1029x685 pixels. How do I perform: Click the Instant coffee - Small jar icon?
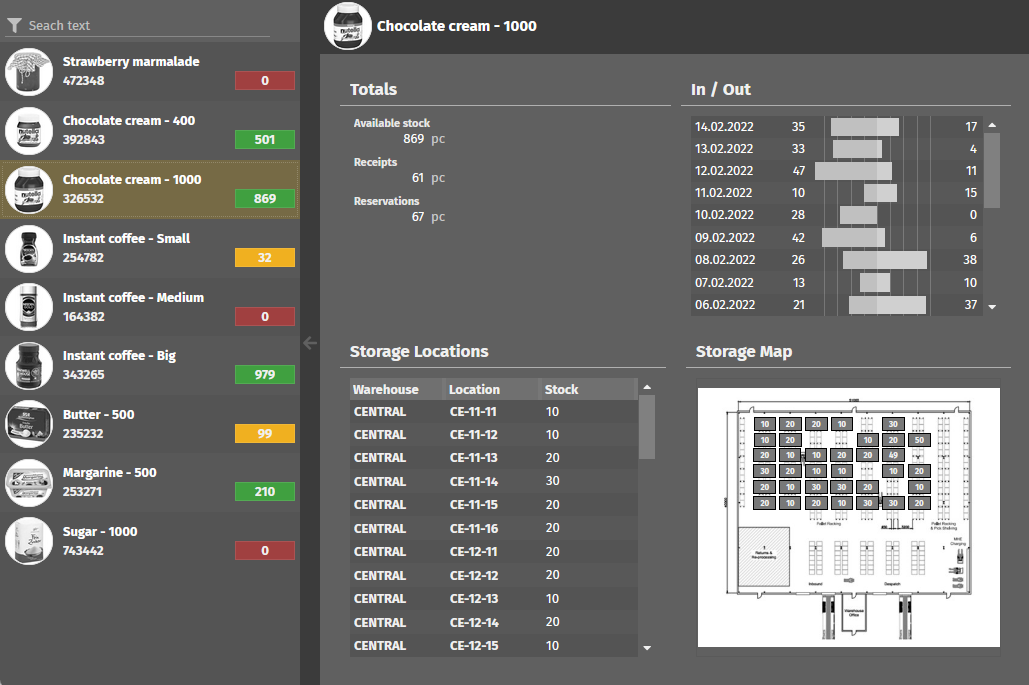click(x=29, y=248)
